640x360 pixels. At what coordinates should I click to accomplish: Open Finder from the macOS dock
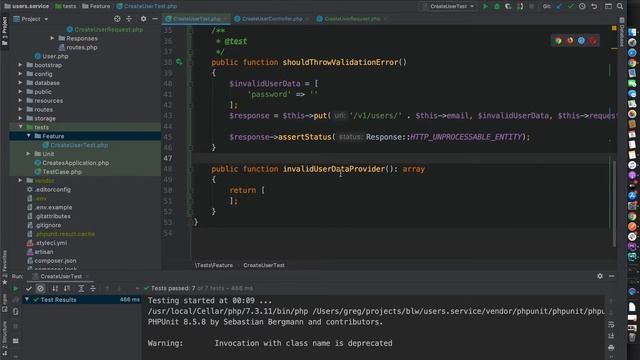click(x=632, y=32)
